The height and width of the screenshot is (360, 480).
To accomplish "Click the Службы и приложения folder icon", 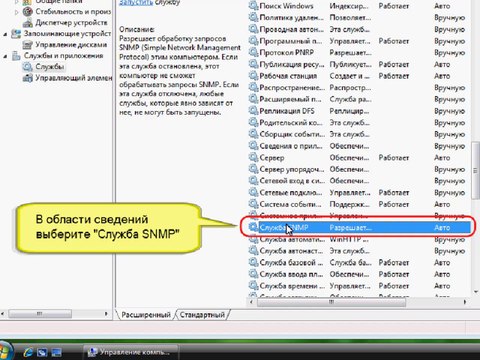I will point(16,56).
